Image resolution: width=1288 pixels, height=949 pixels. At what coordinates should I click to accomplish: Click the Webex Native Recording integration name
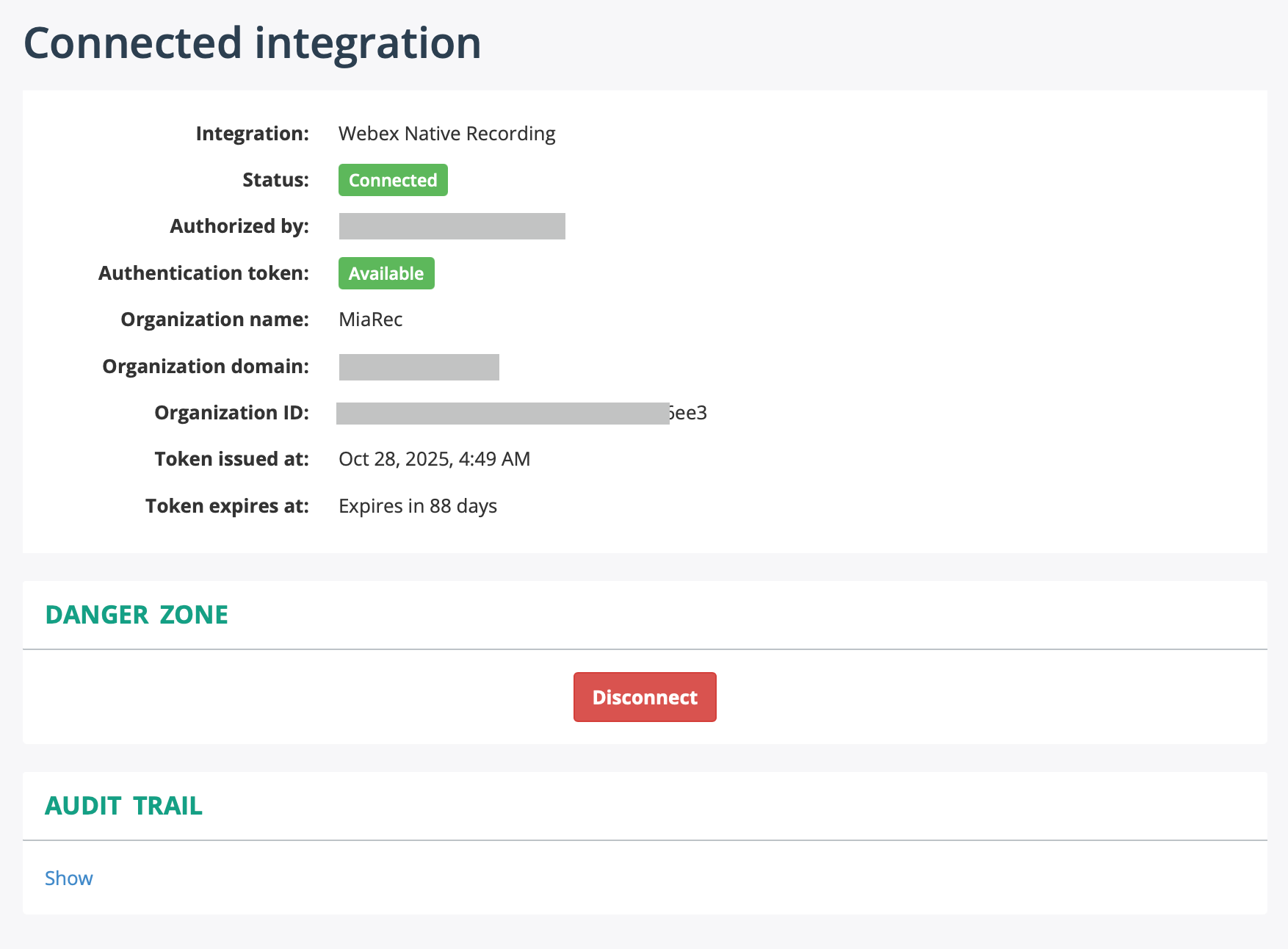(446, 133)
